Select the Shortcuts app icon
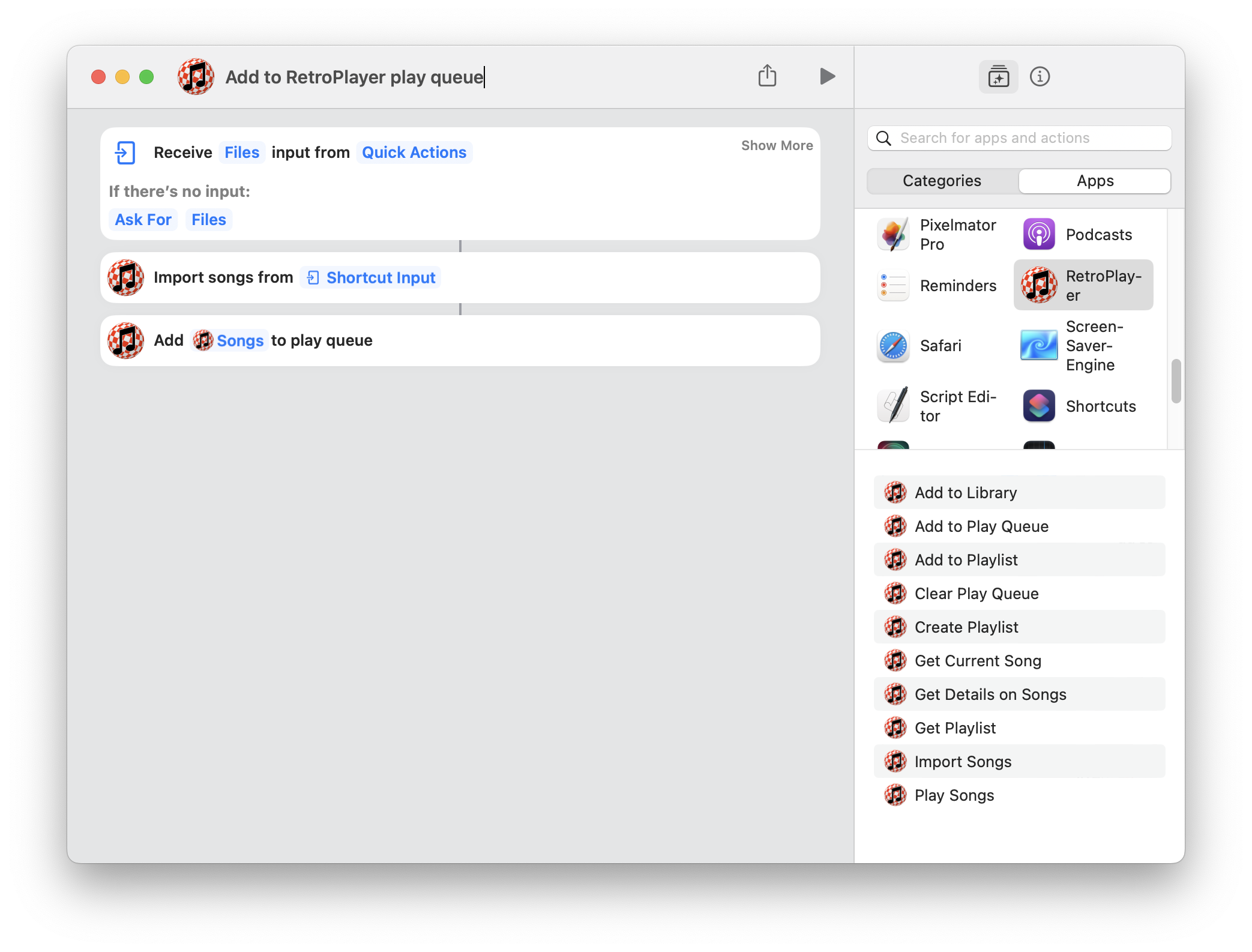 [x=1038, y=406]
